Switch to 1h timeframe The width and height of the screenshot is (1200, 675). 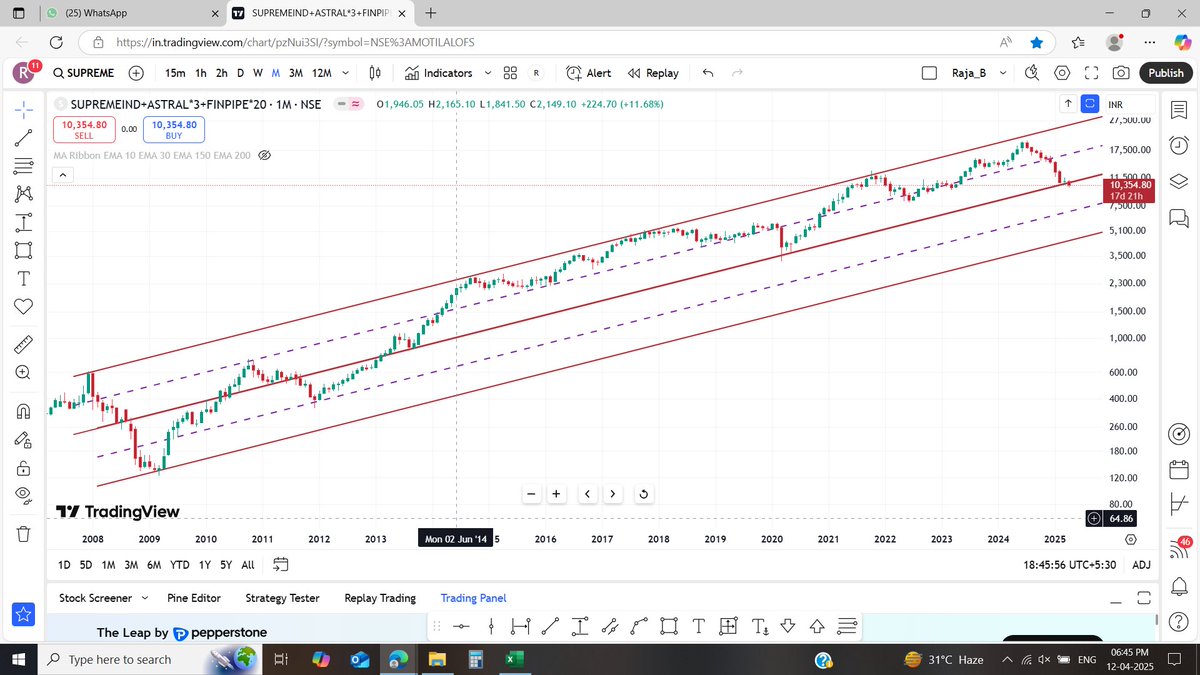coord(201,73)
